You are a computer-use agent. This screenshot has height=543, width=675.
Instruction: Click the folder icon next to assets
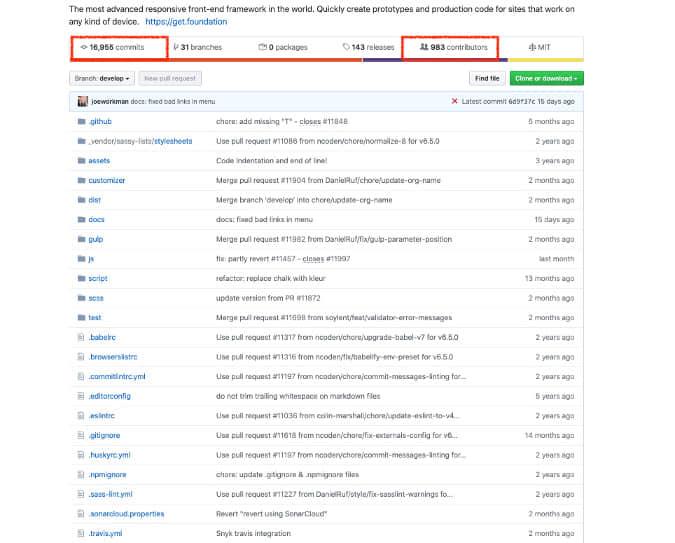tap(81, 160)
